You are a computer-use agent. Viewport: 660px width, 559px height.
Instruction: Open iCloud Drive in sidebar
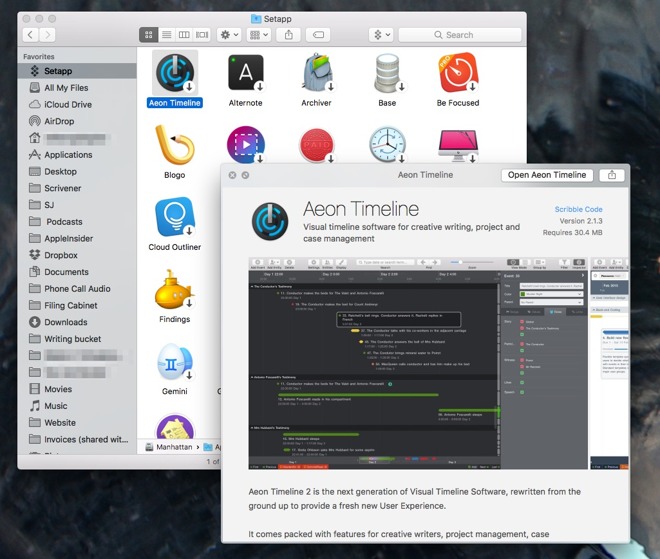click(77, 104)
